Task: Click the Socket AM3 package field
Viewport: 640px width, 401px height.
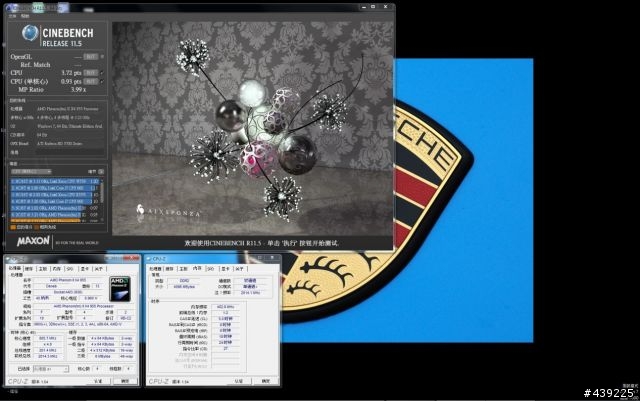Action: (x=68, y=292)
